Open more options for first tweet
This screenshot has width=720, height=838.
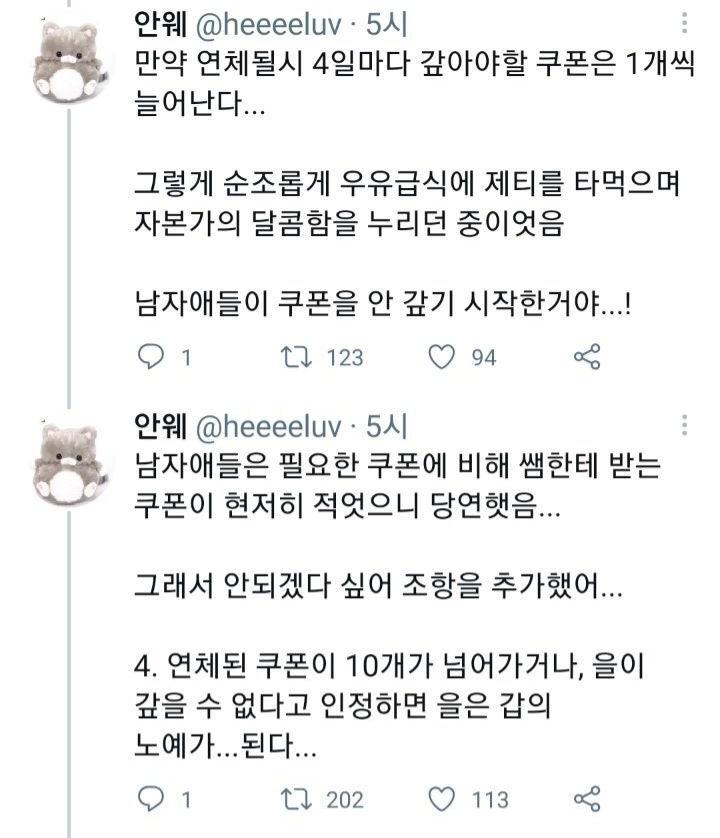pos(684,22)
